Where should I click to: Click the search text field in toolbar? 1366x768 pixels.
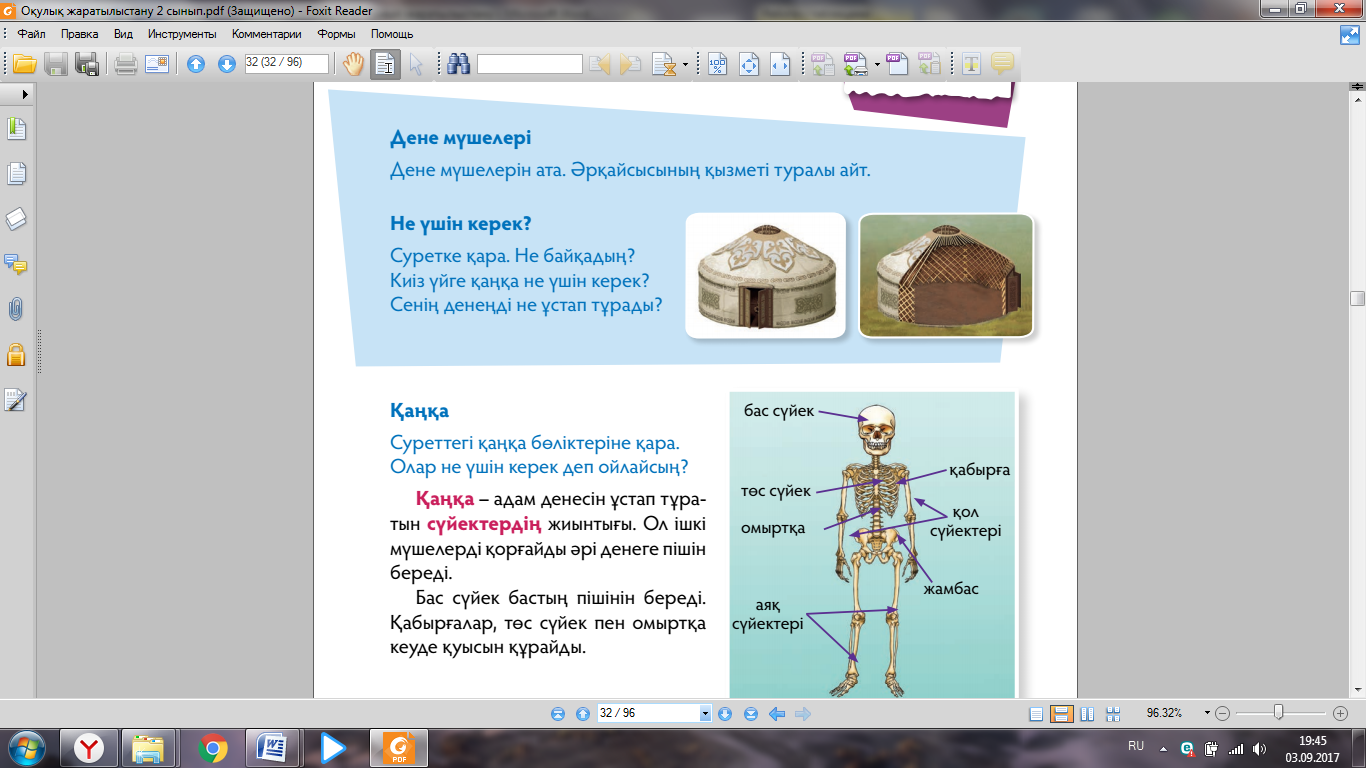pos(530,64)
